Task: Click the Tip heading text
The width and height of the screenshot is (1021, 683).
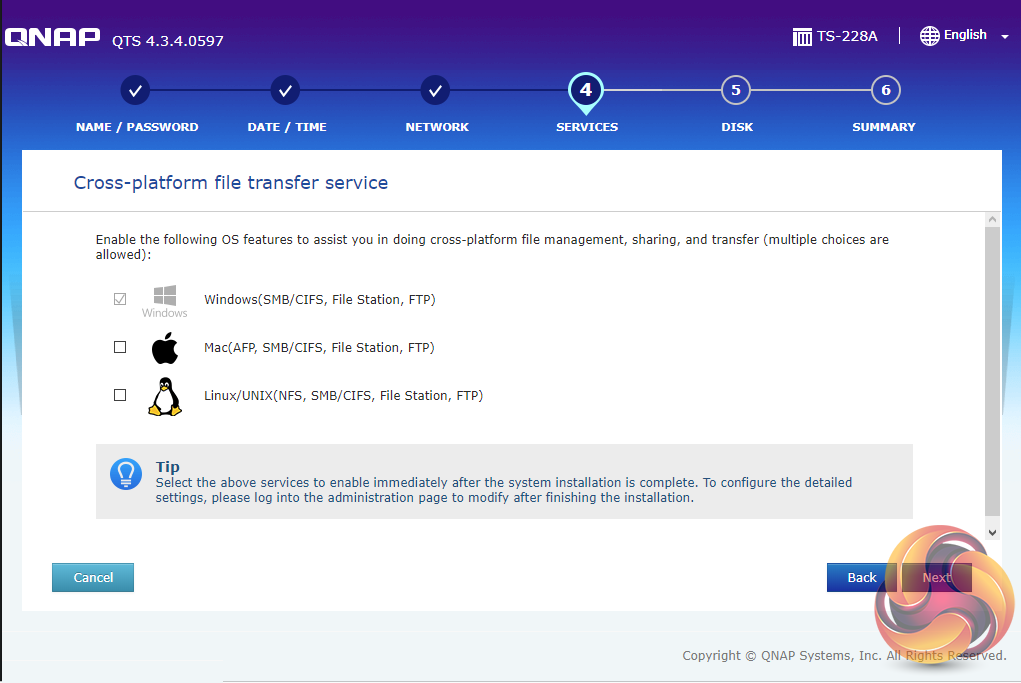Action: [167, 467]
